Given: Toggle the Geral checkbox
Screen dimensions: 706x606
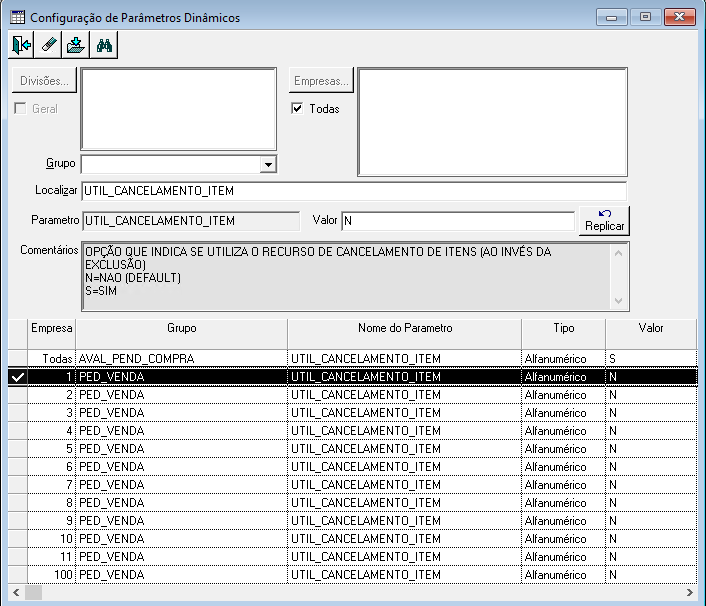Looking at the screenshot, I should pos(20,109).
